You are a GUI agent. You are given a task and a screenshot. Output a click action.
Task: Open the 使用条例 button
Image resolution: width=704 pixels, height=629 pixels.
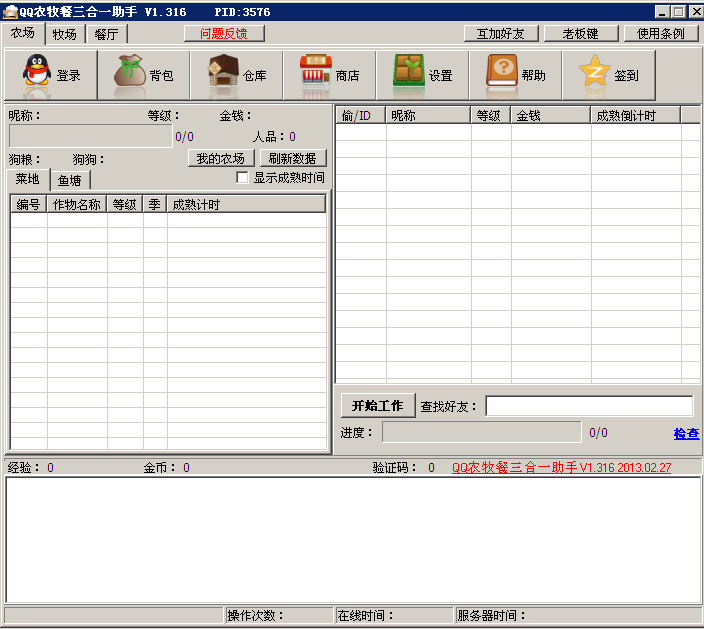click(661, 34)
